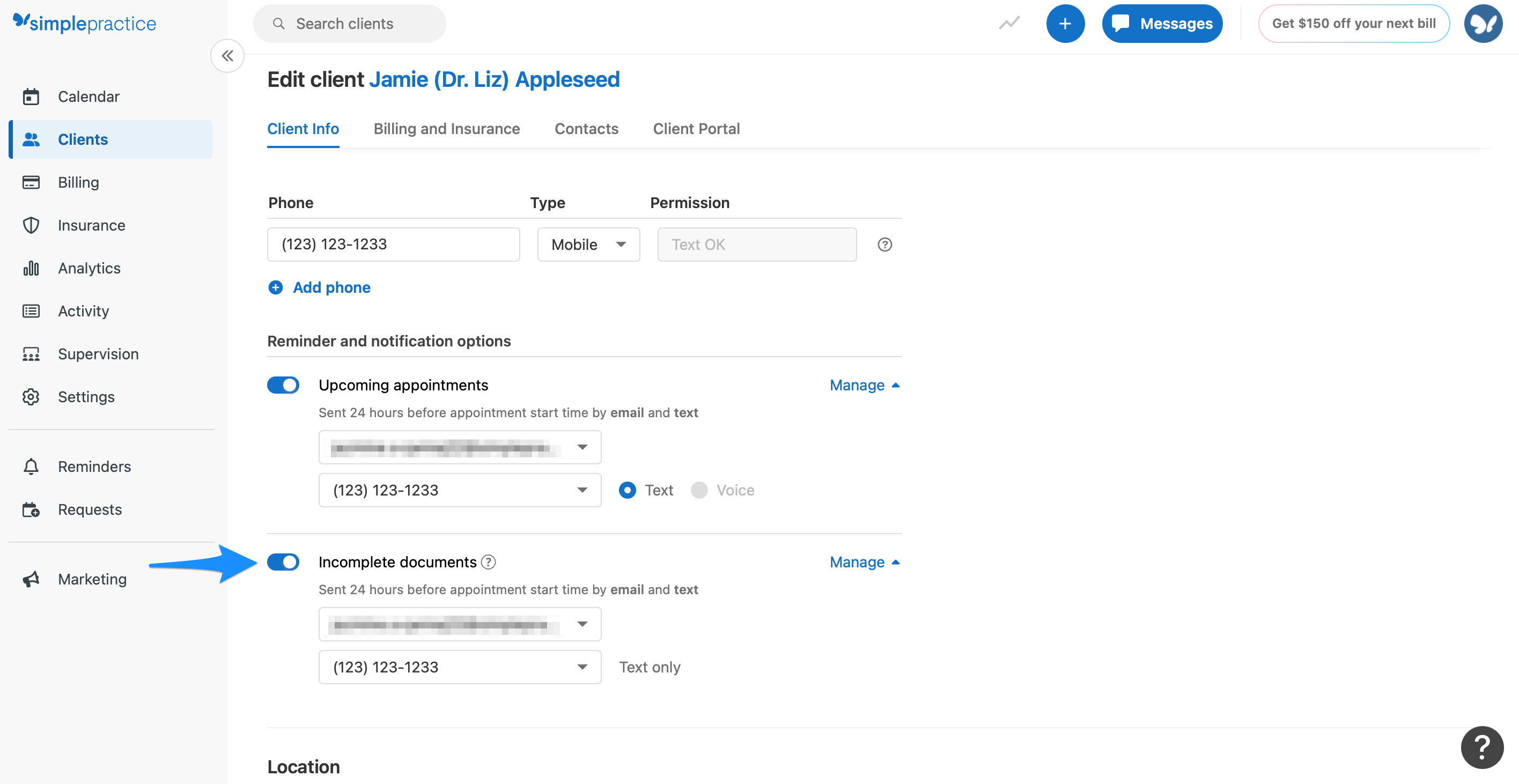Disable Incomplete documents reminders

[284, 562]
